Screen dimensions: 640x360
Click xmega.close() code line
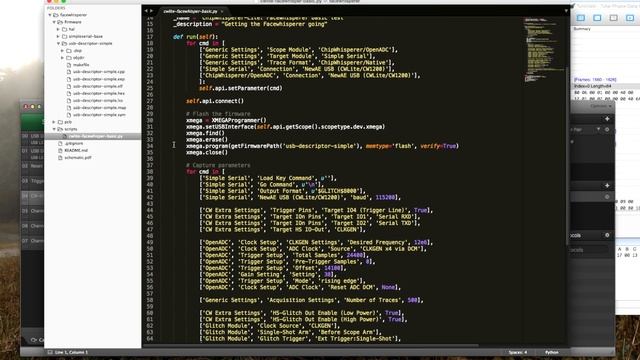[207, 153]
